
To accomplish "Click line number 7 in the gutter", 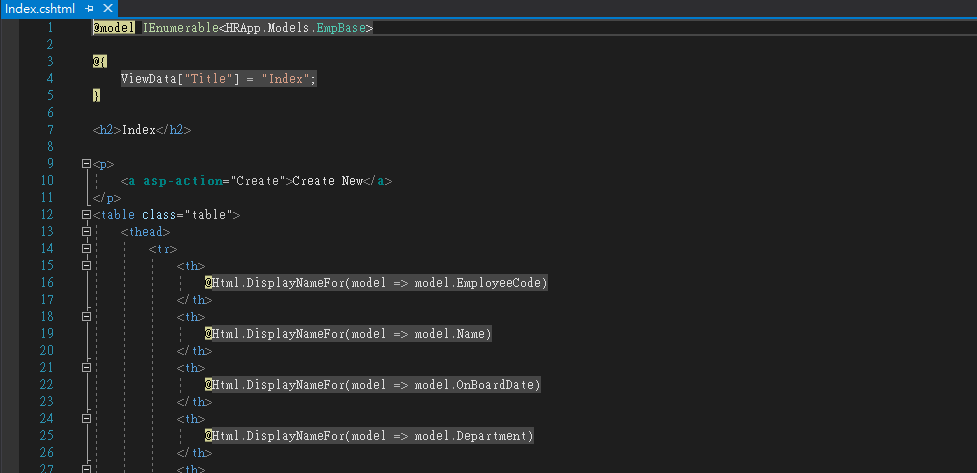I will [50, 130].
